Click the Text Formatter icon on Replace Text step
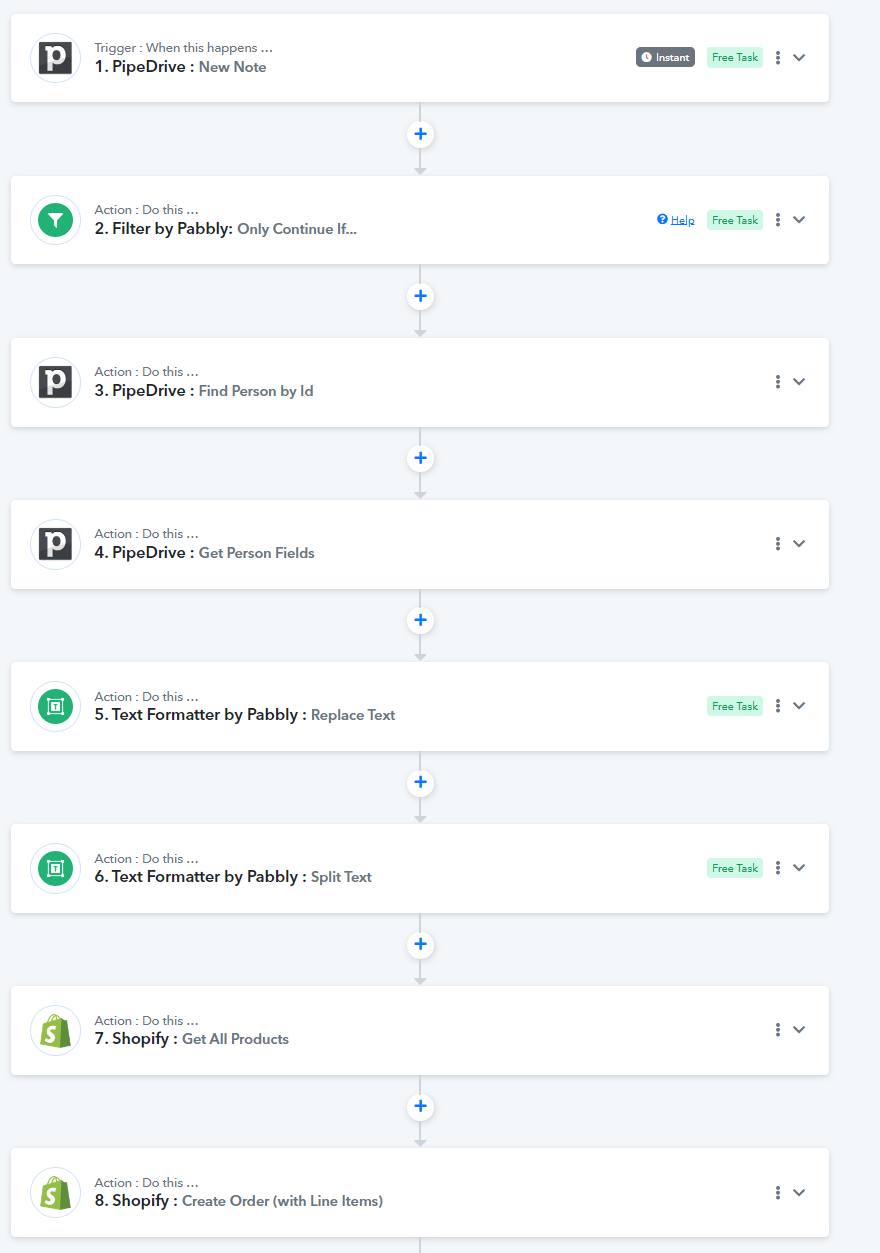The width and height of the screenshot is (880, 1253). [55, 706]
